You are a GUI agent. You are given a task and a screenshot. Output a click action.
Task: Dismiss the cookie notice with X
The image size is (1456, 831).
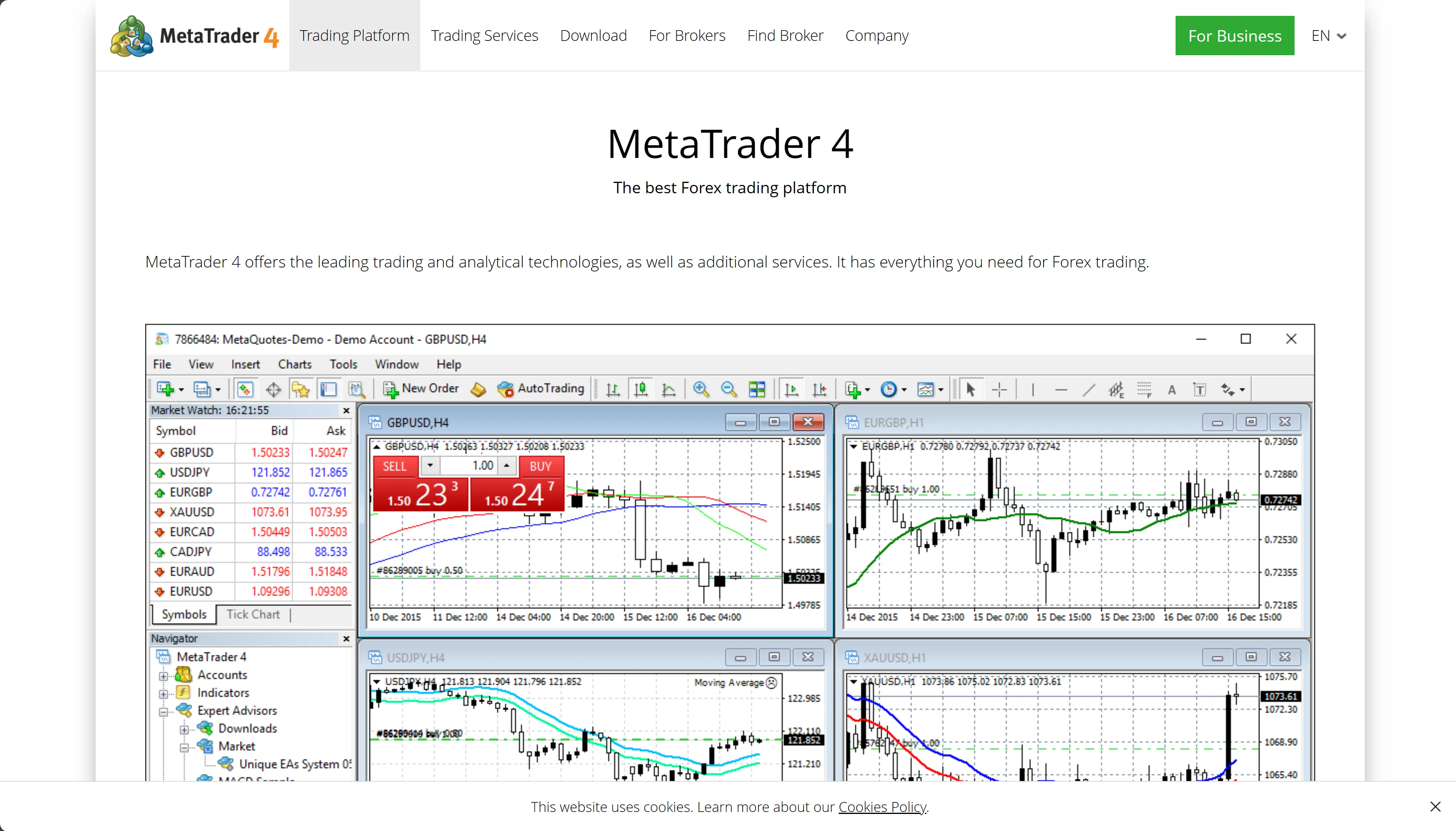click(1435, 806)
